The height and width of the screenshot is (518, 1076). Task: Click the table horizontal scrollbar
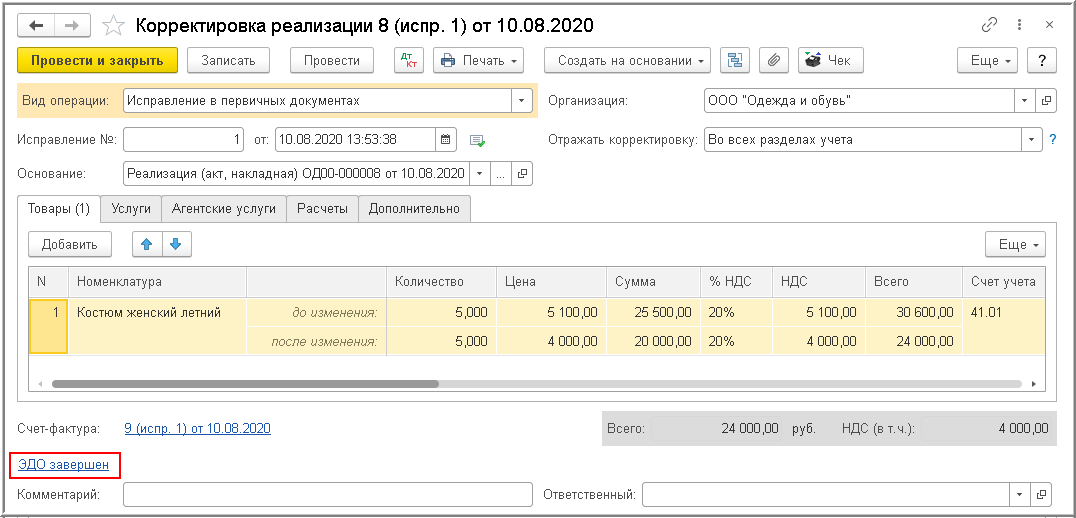pyautogui.click(x=245, y=383)
